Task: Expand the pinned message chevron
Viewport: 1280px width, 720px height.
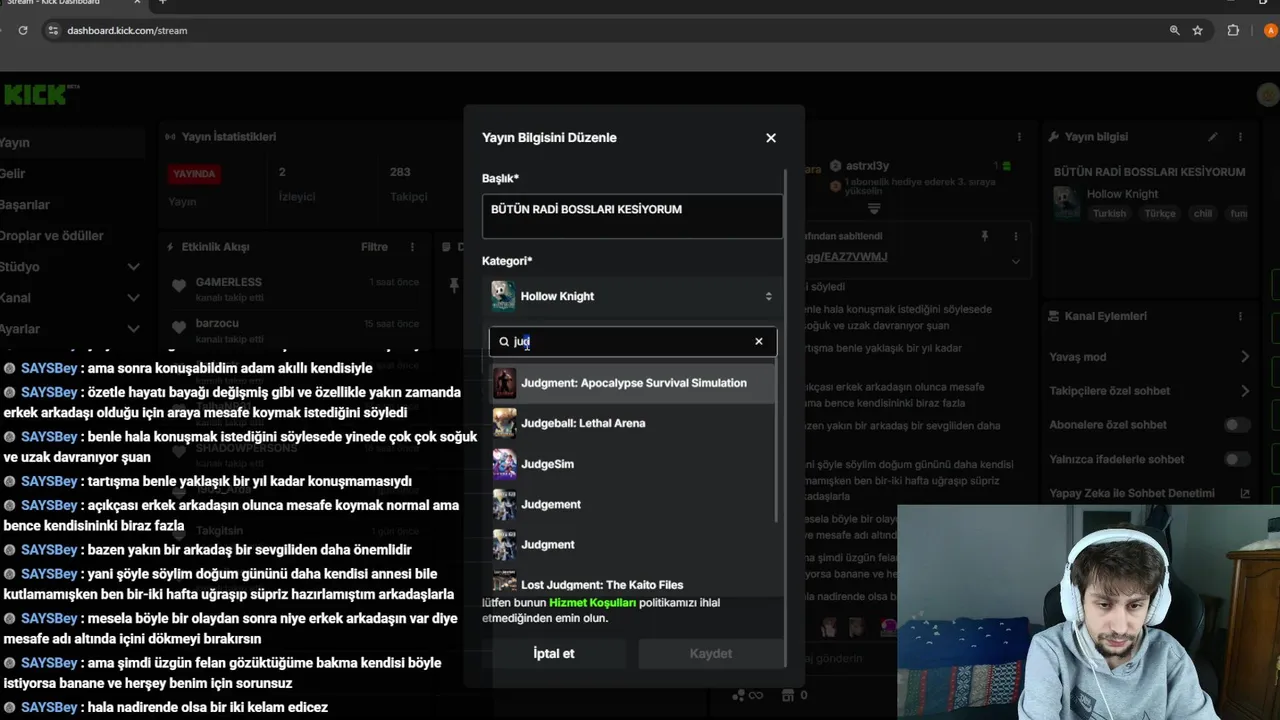Action: (x=1016, y=261)
